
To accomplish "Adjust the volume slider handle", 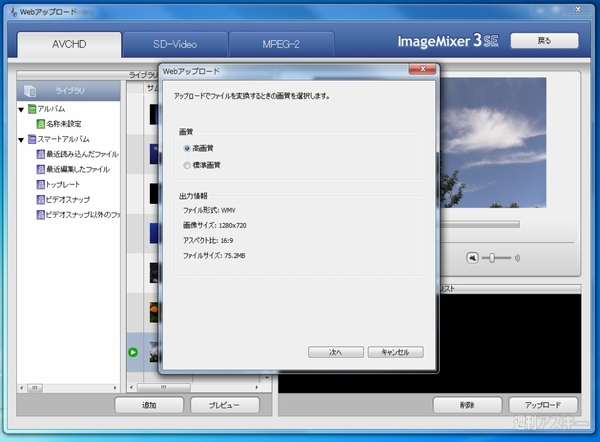I will [x=492, y=258].
